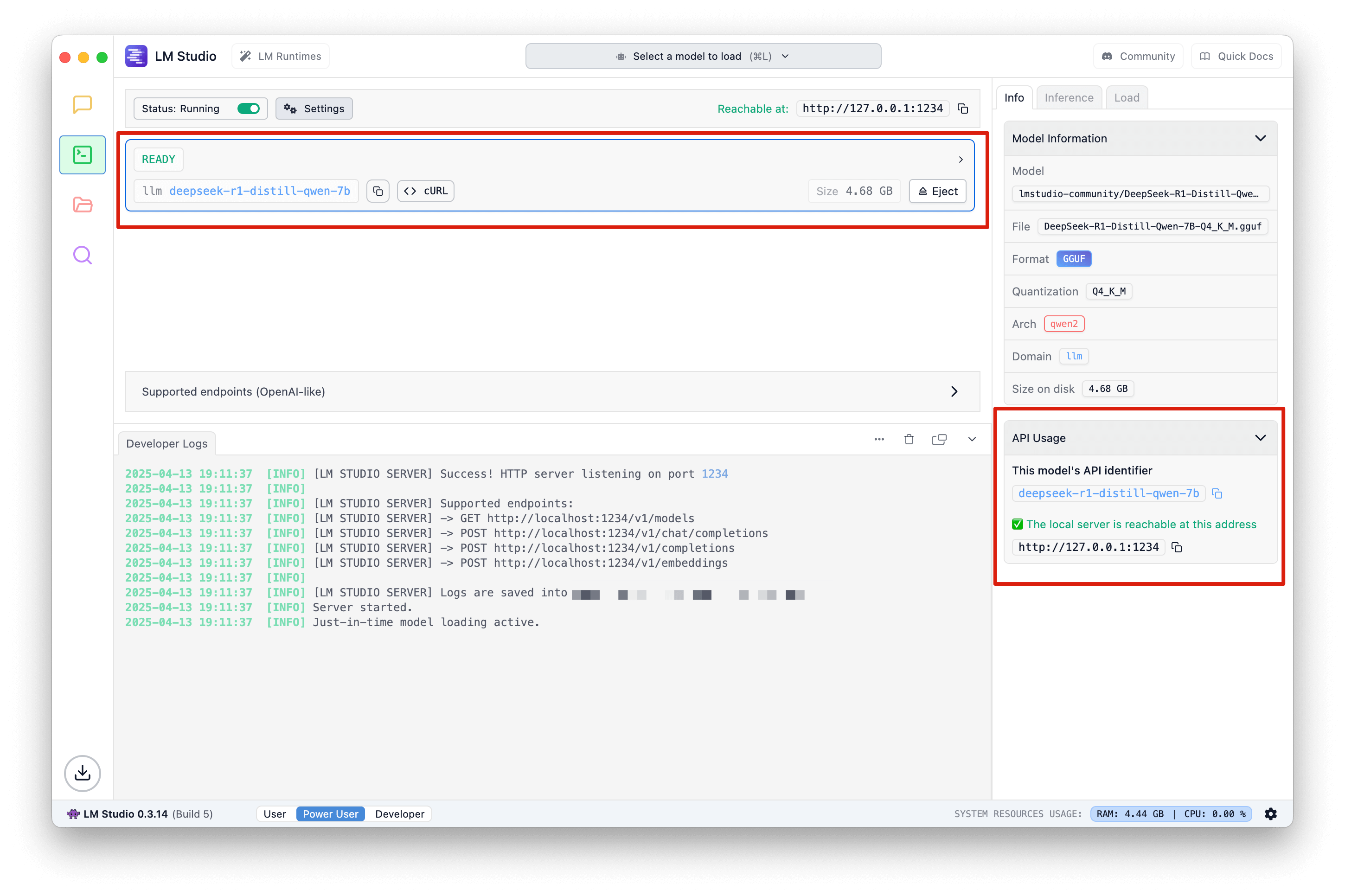This screenshot has width=1345, height=896.
Task: Click the qwen2 architecture badge
Action: pyautogui.click(x=1064, y=324)
